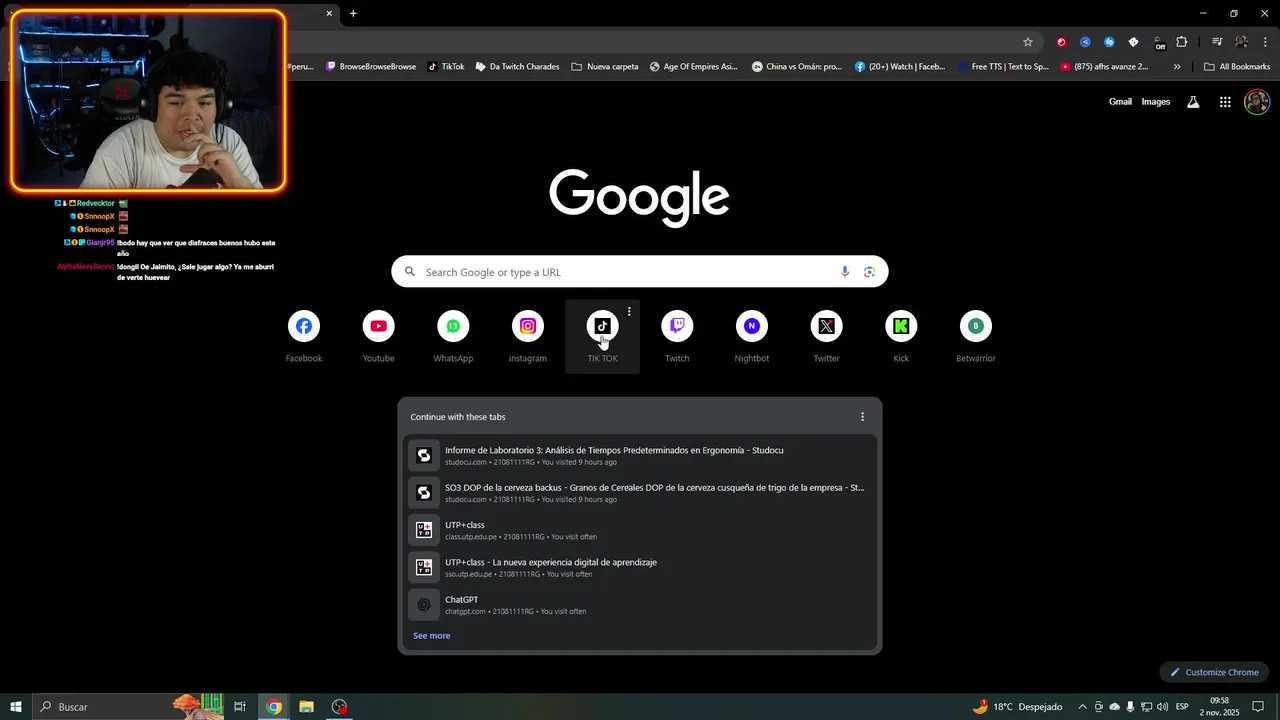Click the Customize Chrome button
The image size is (1280, 720).
click(x=1214, y=672)
